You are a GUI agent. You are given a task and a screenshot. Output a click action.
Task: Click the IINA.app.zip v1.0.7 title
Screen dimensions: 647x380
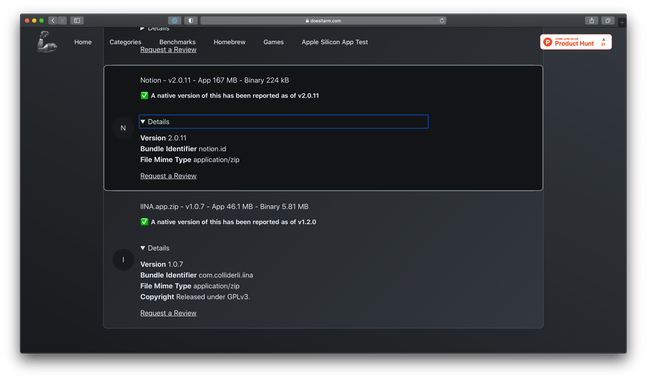(224, 206)
